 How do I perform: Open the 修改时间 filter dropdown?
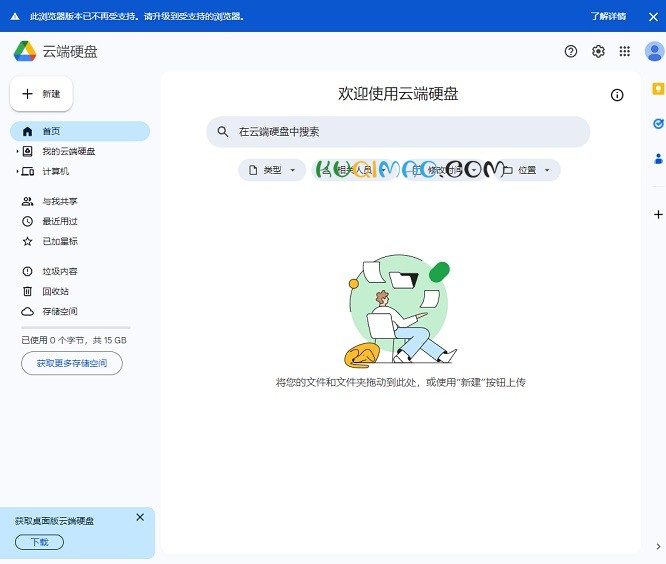point(446,170)
